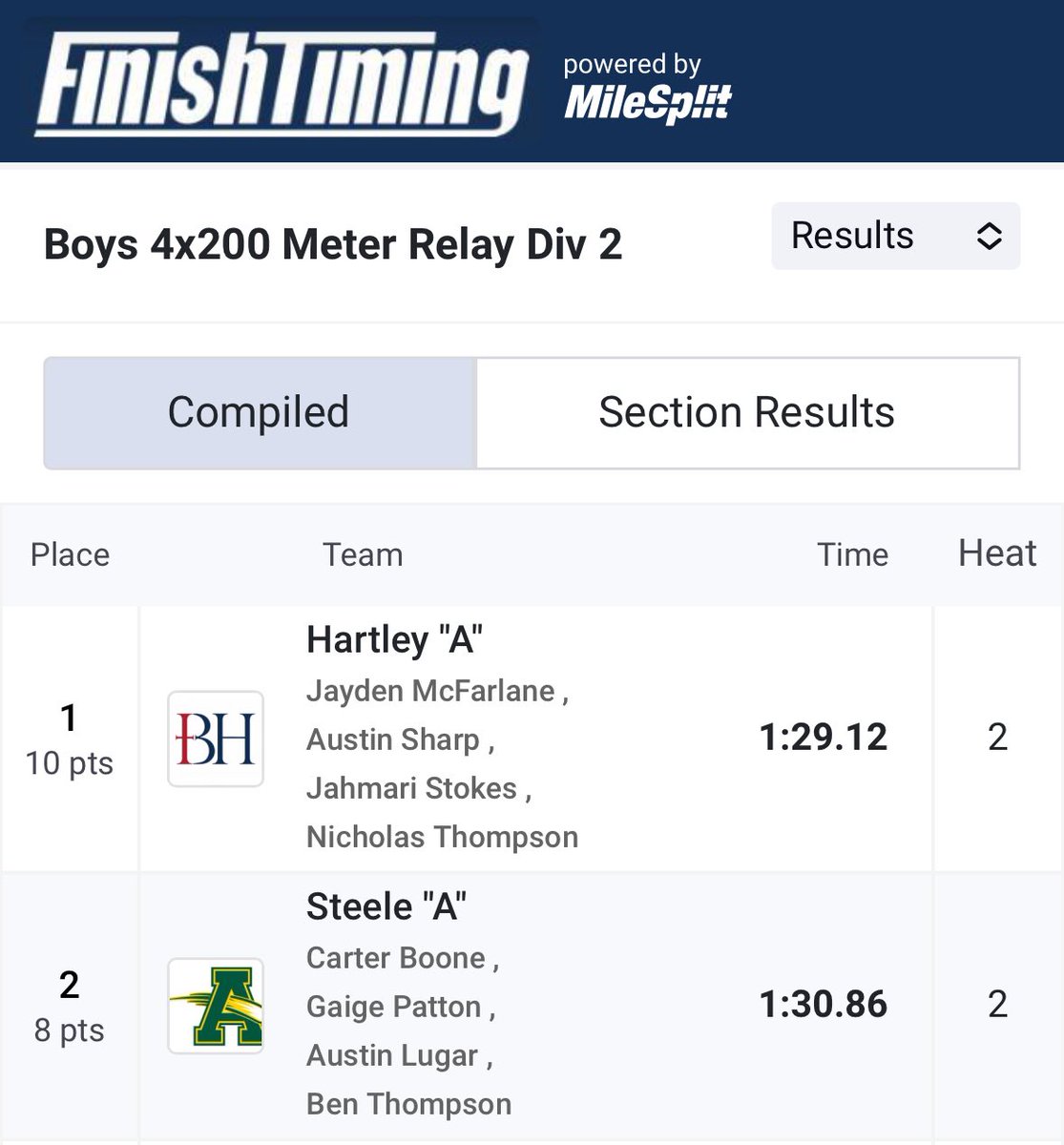The height and width of the screenshot is (1145, 1064).
Task: Switch to the Section Results tab
Action: [x=747, y=412]
